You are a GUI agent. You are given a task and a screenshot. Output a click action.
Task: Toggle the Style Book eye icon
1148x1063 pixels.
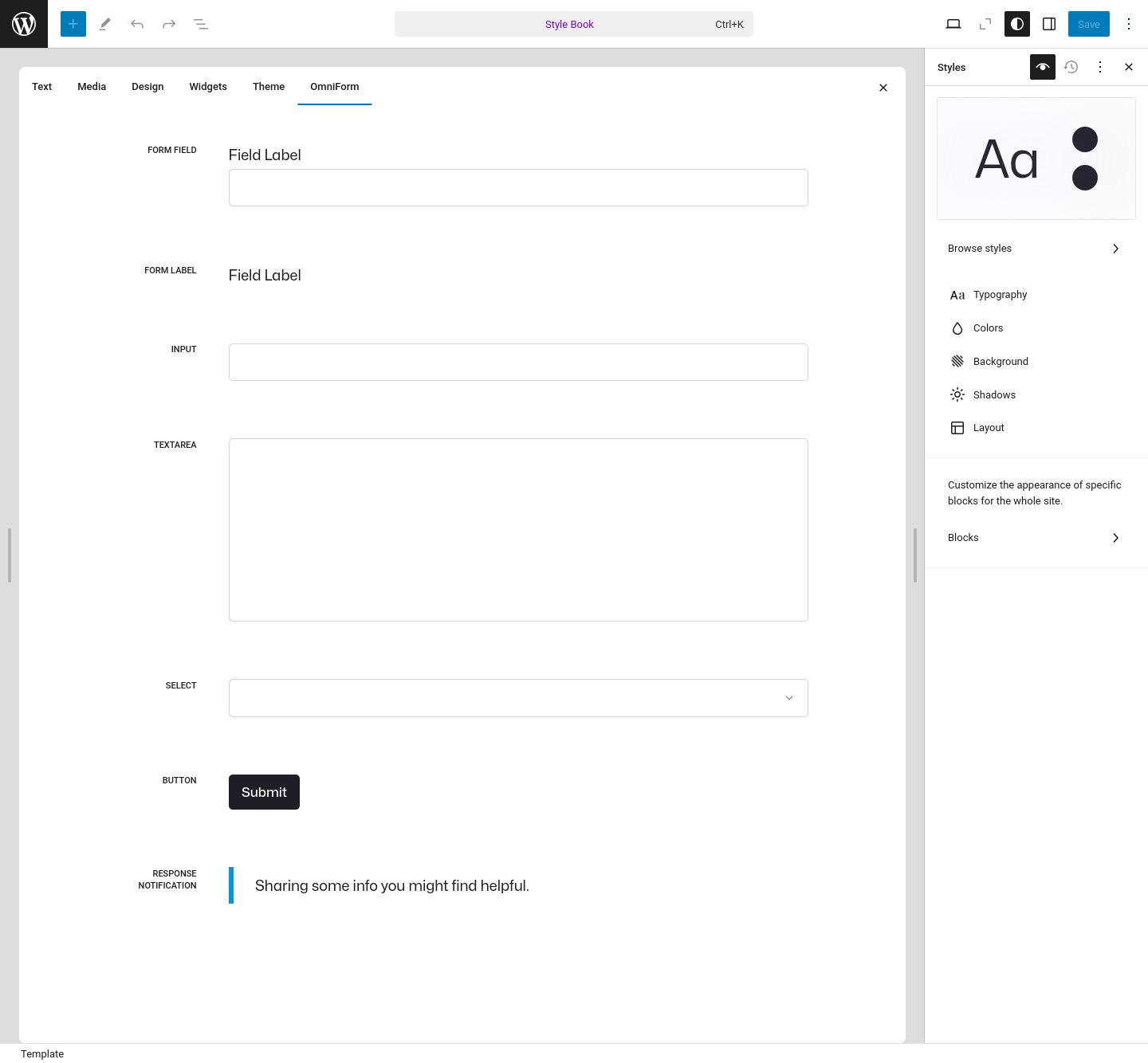tap(1042, 67)
